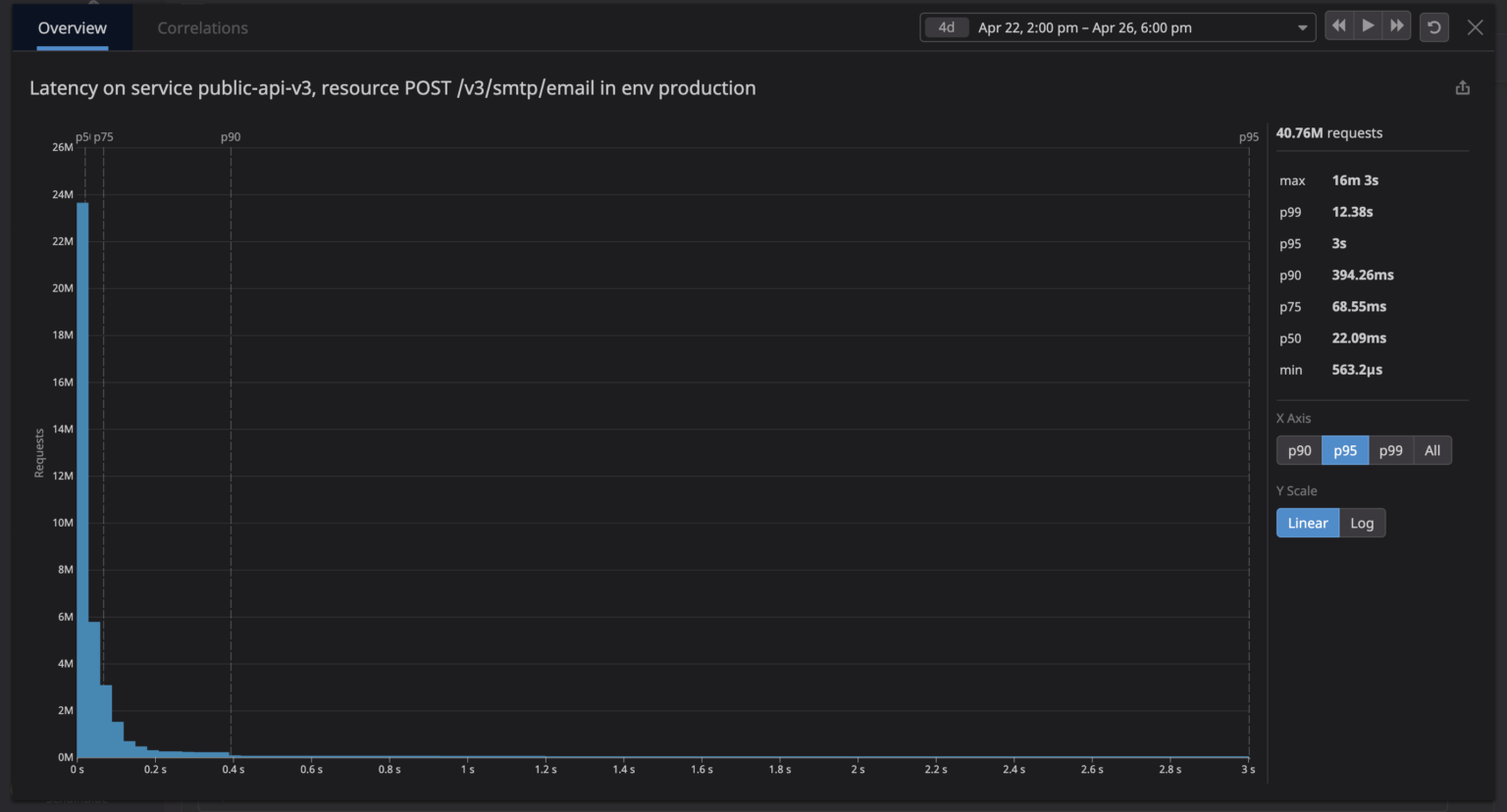Viewport: 1507px width, 812px height.
Task: Click the tallest histogram bar
Action: point(82,480)
